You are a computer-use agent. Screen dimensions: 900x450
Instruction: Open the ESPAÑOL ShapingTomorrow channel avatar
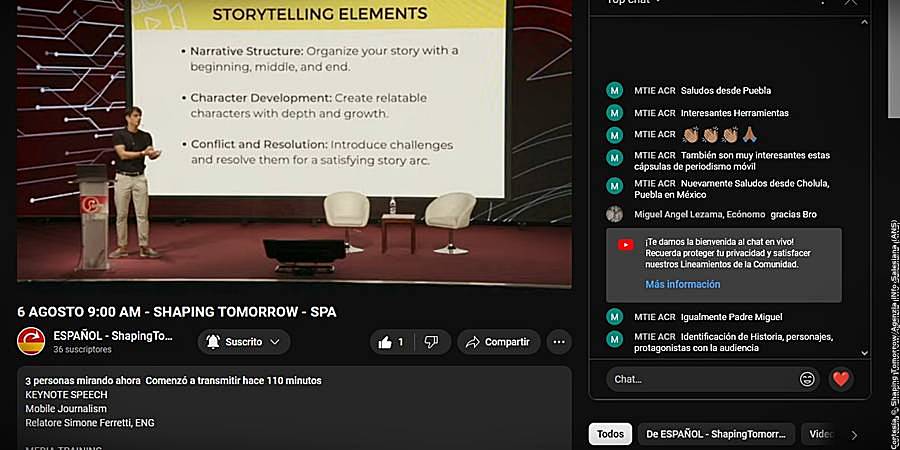pyautogui.click(x=31, y=342)
